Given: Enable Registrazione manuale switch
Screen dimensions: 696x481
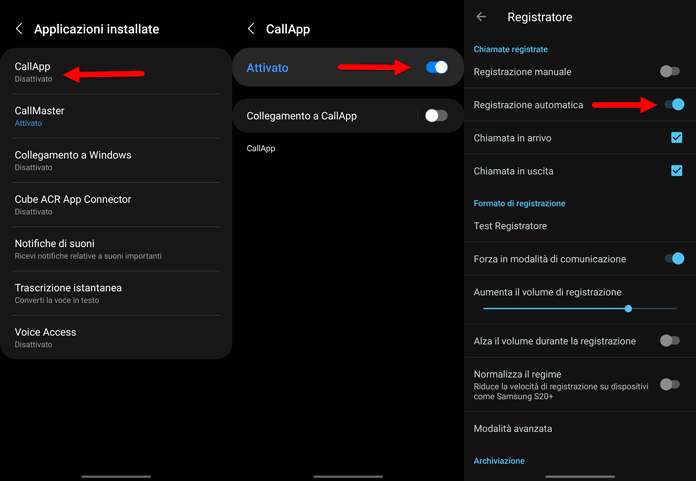Looking at the screenshot, I should [x=670, y=71].
